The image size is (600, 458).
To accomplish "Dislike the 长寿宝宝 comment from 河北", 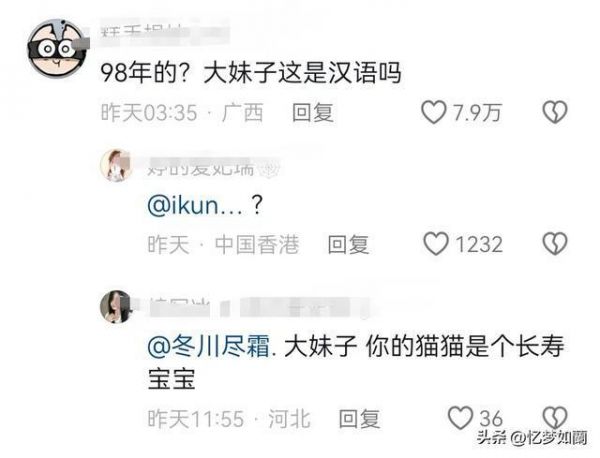I will (555, 417).
